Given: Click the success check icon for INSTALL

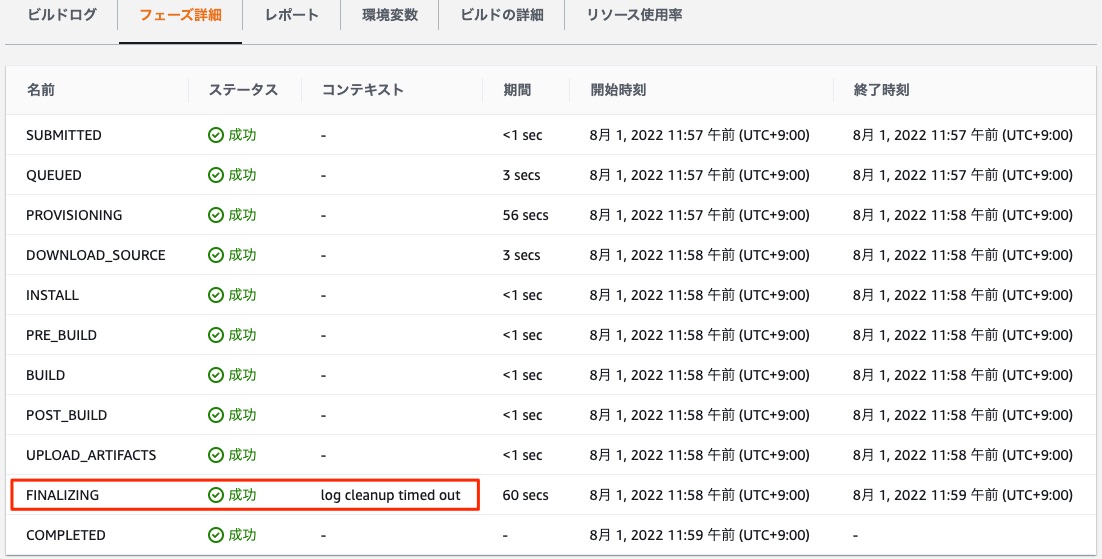Looking at the screenshot, I should click(216, 295).
